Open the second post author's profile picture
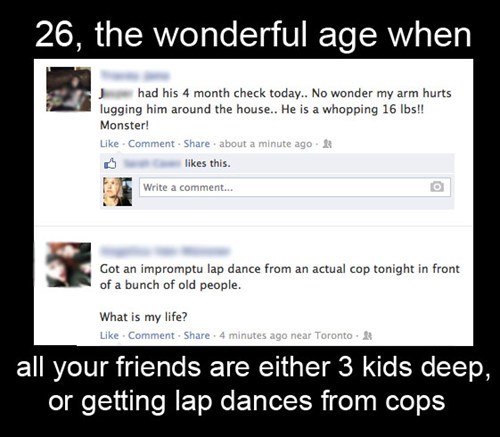This screenshot has width=500, height=437. (x=68, y=265)
